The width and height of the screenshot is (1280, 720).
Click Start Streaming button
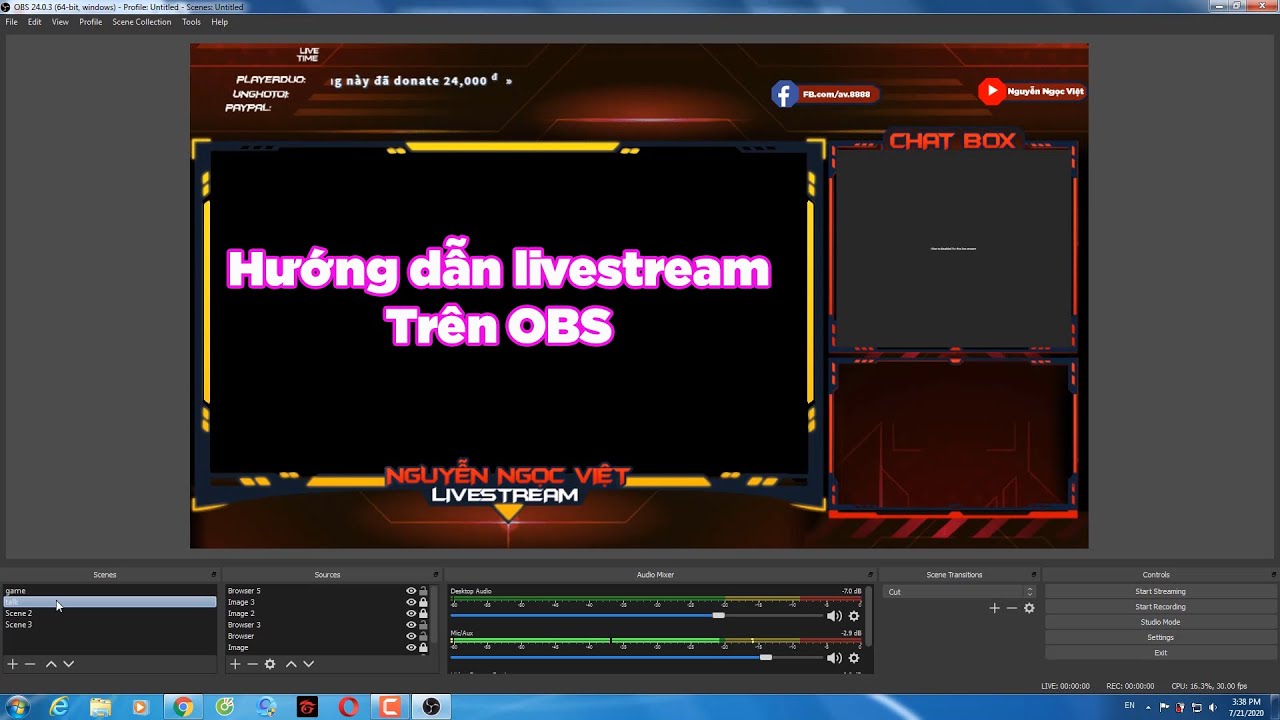(x=1160, y=591)
